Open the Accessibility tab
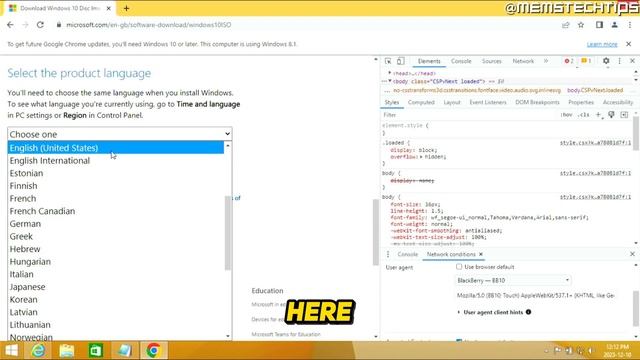Viewport: 640px width, 360px height. tap(618, 102)
